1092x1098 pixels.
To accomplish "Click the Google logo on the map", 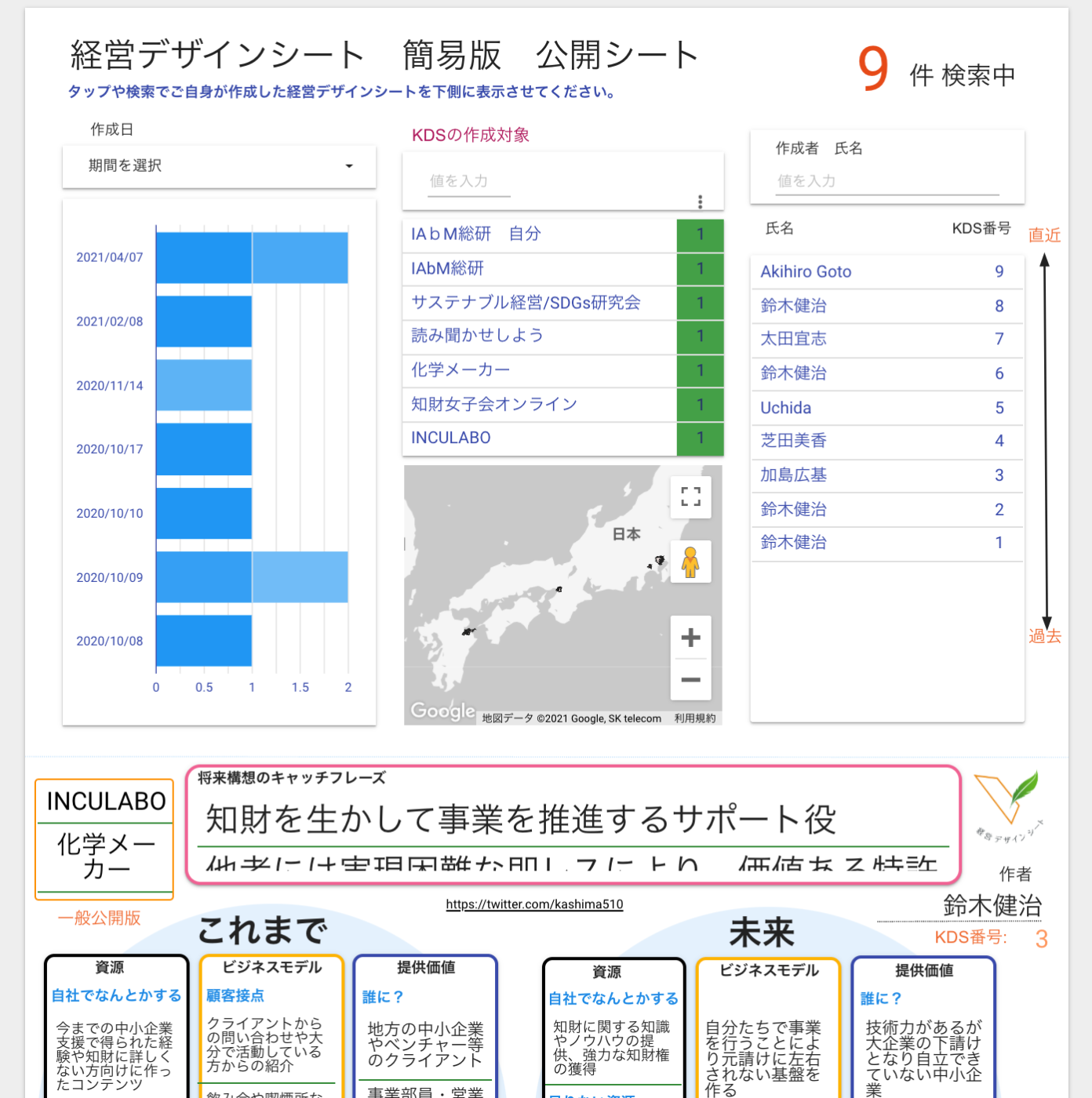I will tap(442, 711).
